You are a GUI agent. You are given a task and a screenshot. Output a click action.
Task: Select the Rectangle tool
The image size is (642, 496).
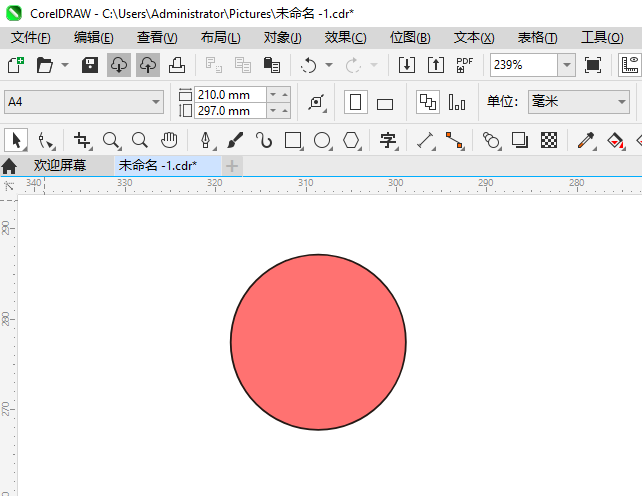[293, 140]
